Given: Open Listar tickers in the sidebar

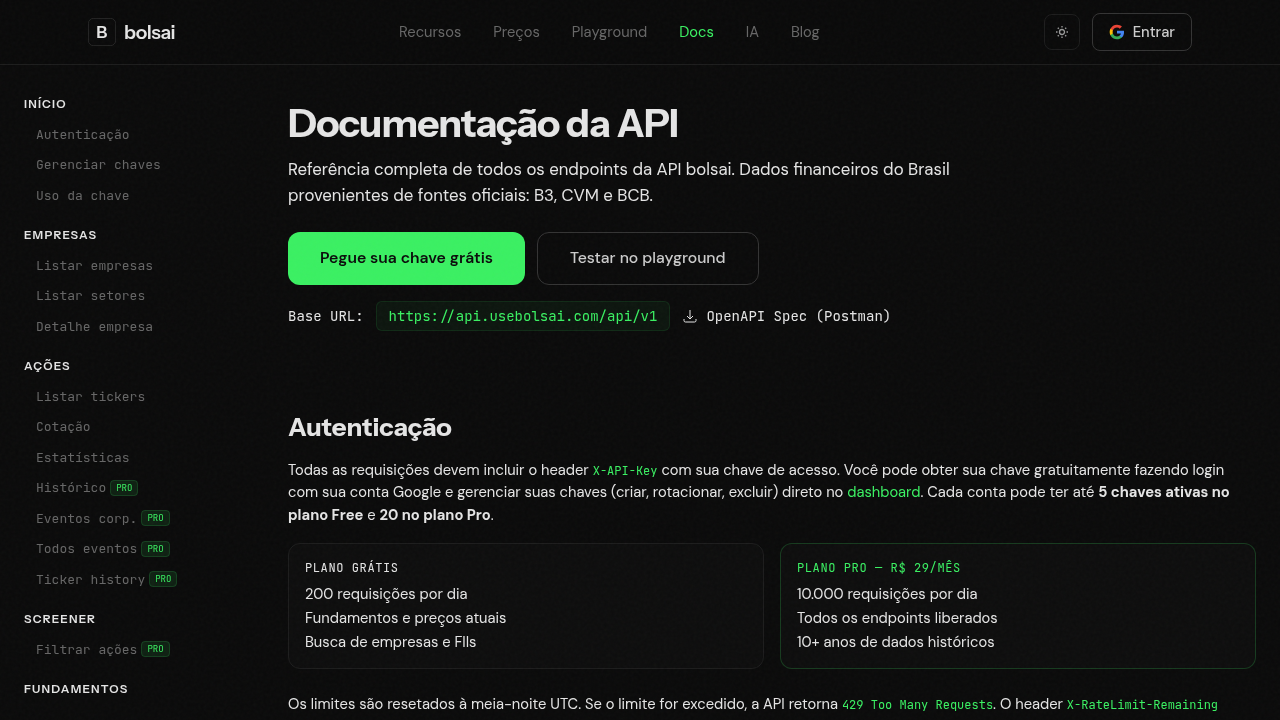Looking at the screenshot, I should click(x=91, y=397).
